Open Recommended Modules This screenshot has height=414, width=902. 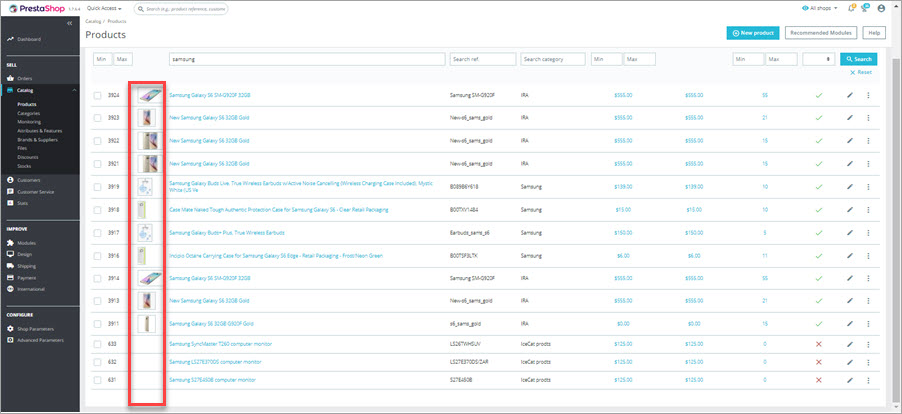tap(821, 33)
